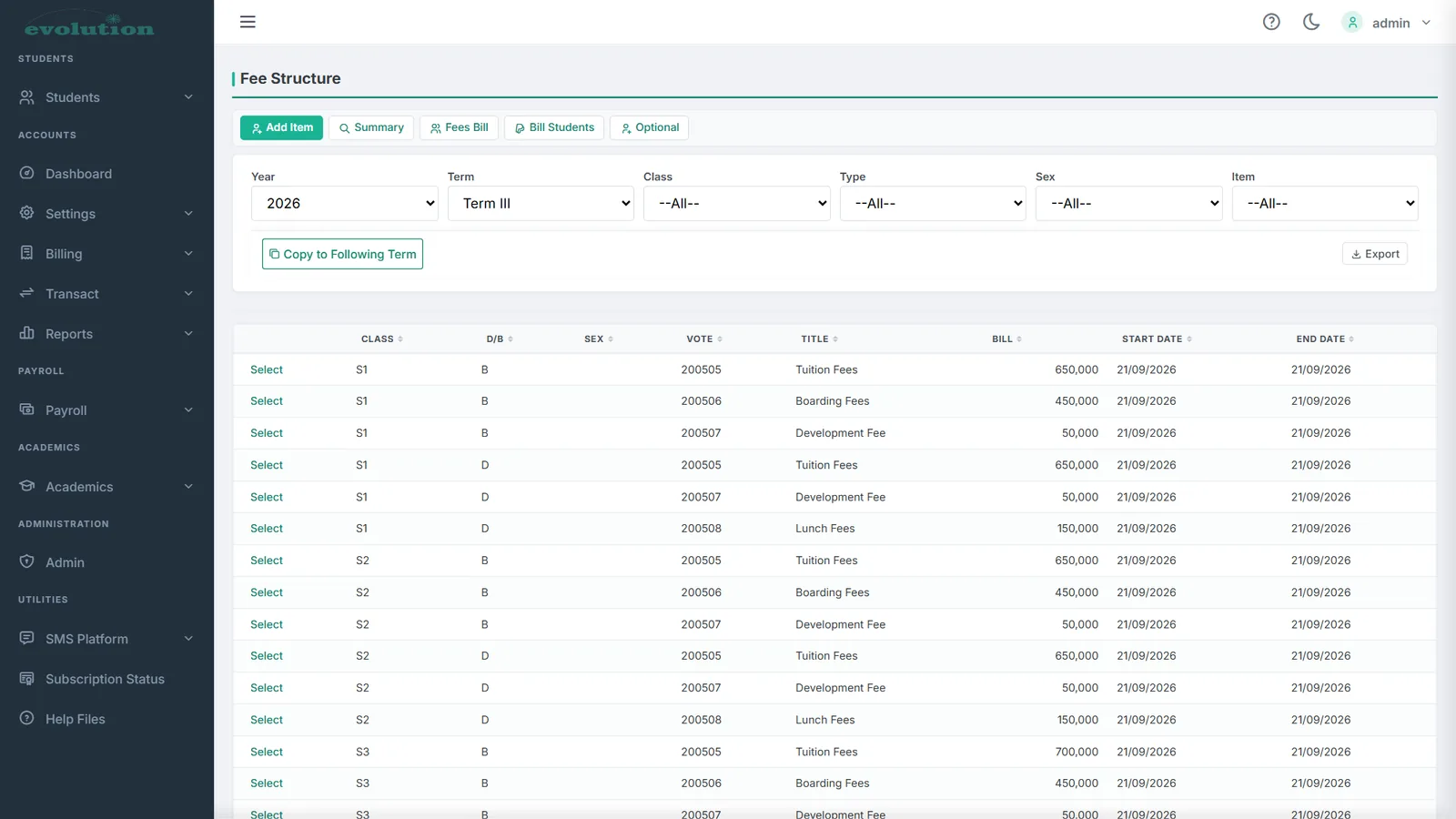Click the Transact arrows icon
This screenshot has height=819, width=1456.
27,293
